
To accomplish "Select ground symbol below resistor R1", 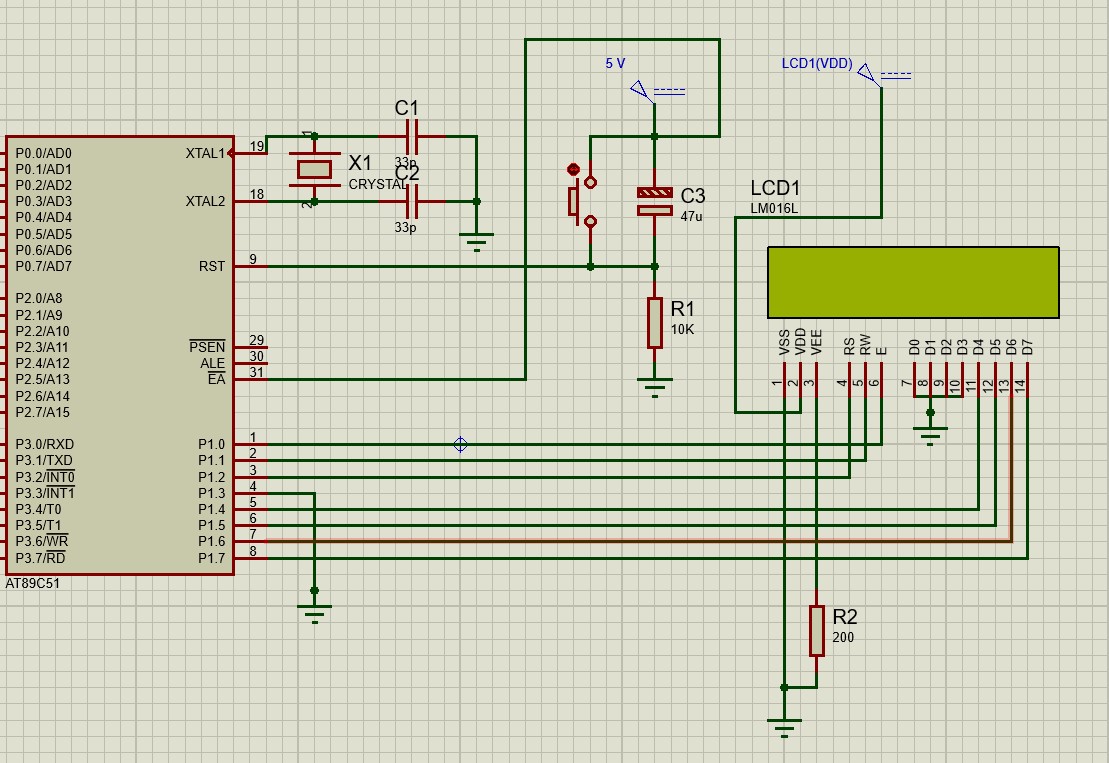I will click(655, 388).
